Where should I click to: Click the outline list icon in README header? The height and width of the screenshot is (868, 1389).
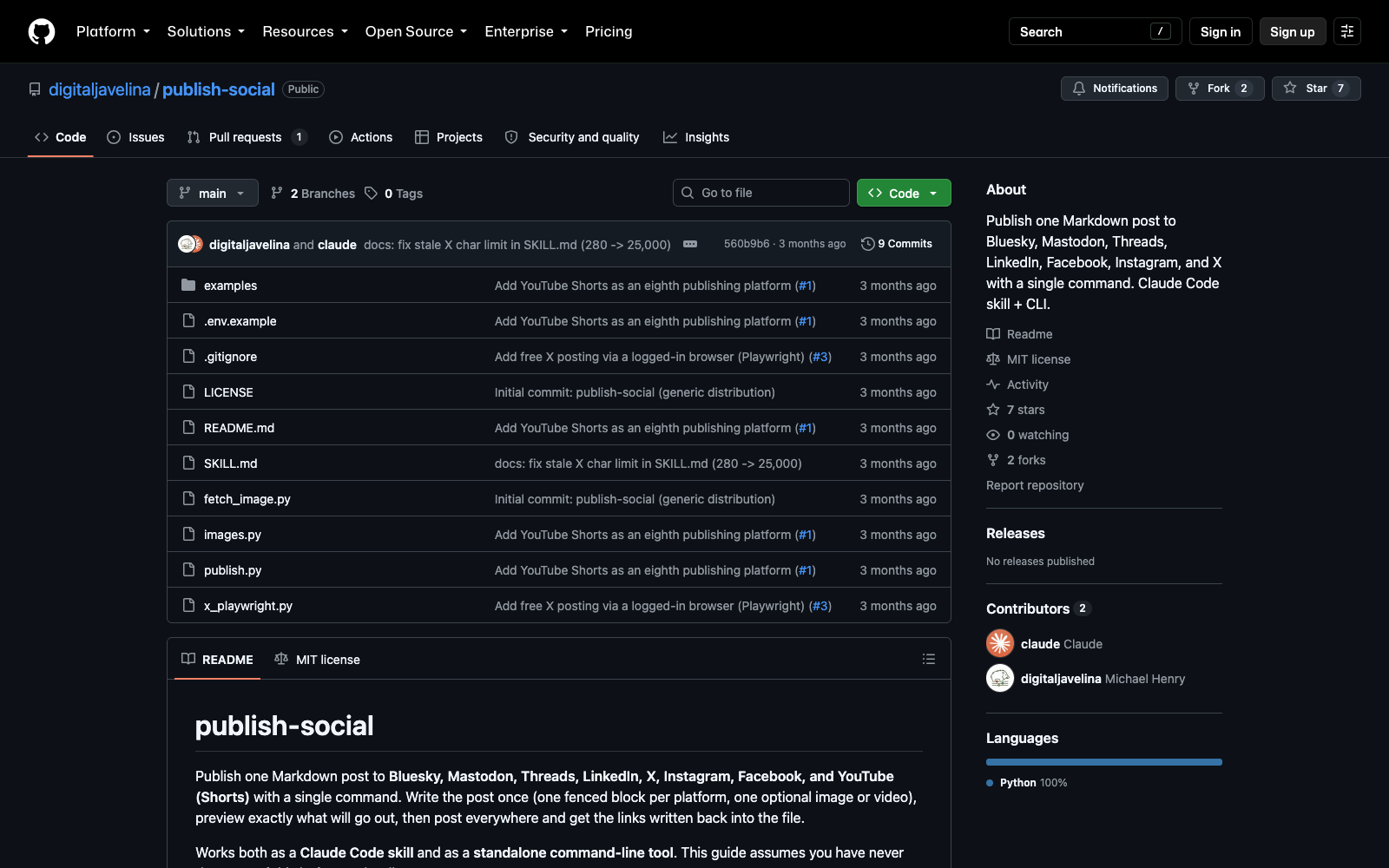pyautogui.click(x=929, y=659)
